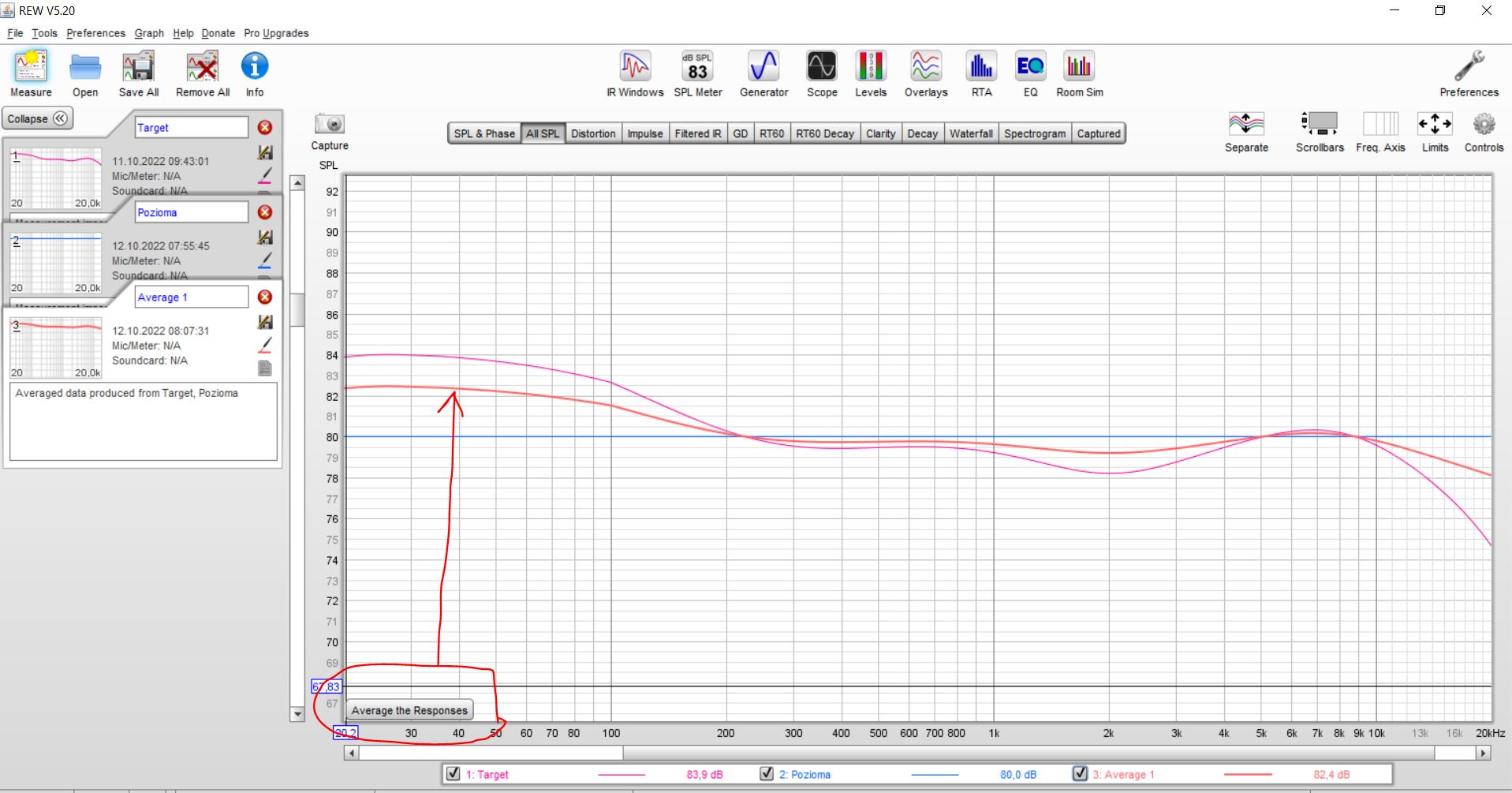Switch to Impulse tab
Viewport: 1512px width, 793px height.
tap(645, 133)
